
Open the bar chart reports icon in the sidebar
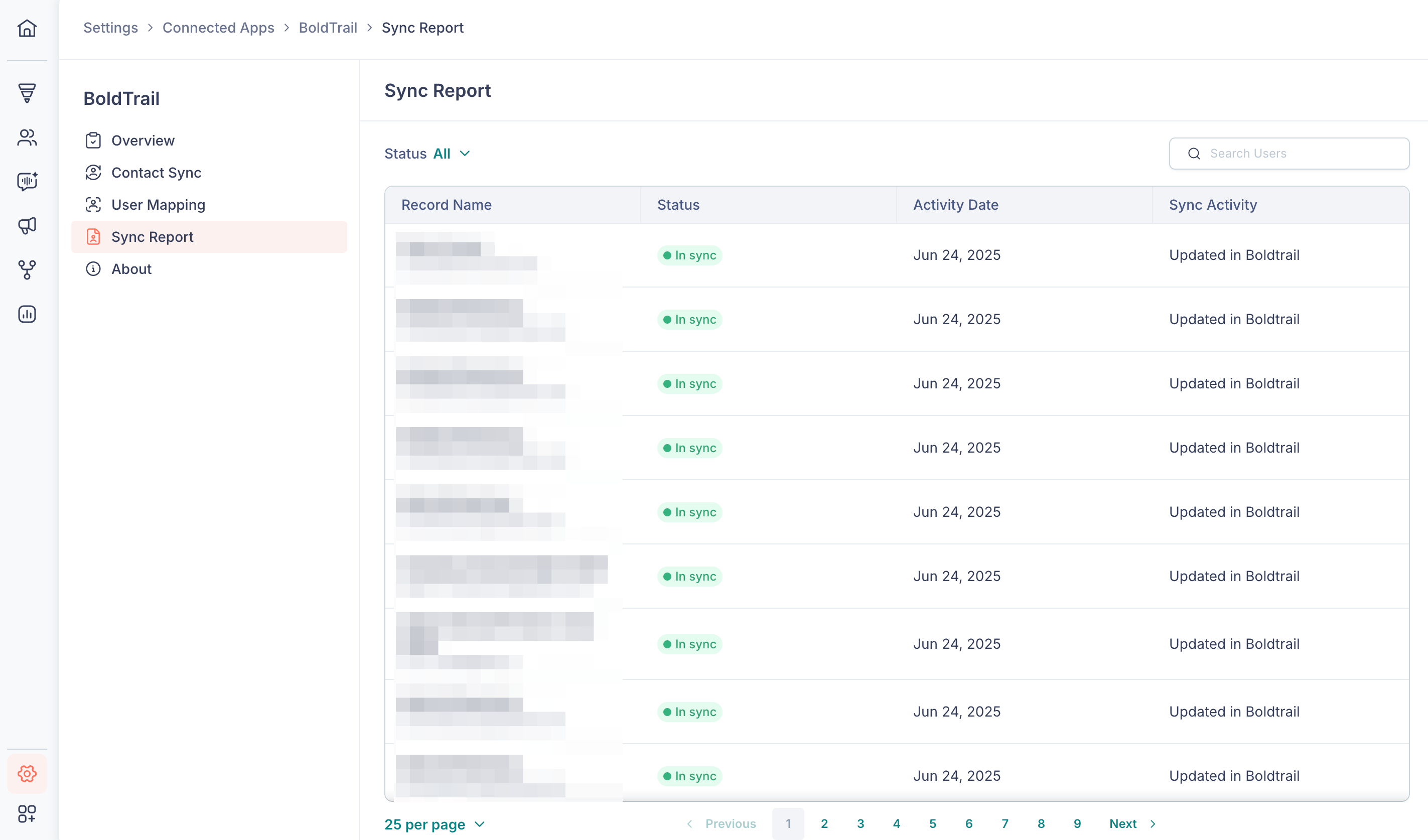pyautogui.click(x=27, y=314)
